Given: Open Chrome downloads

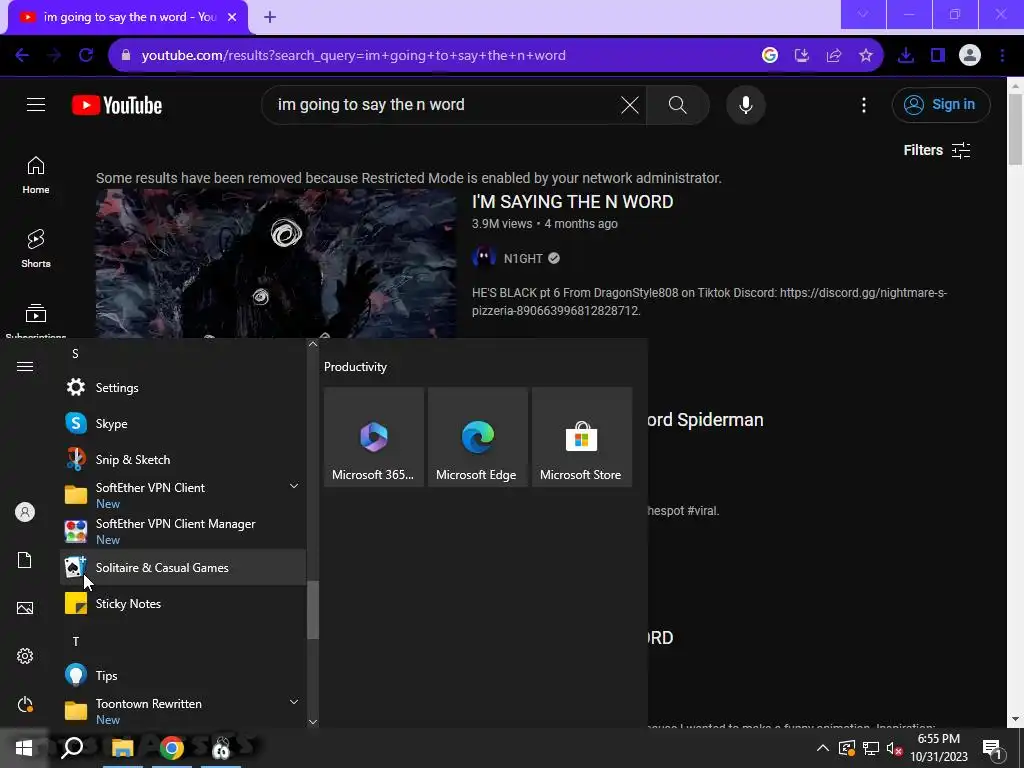Looking at the screenshot, I should (x=905, y=56).
